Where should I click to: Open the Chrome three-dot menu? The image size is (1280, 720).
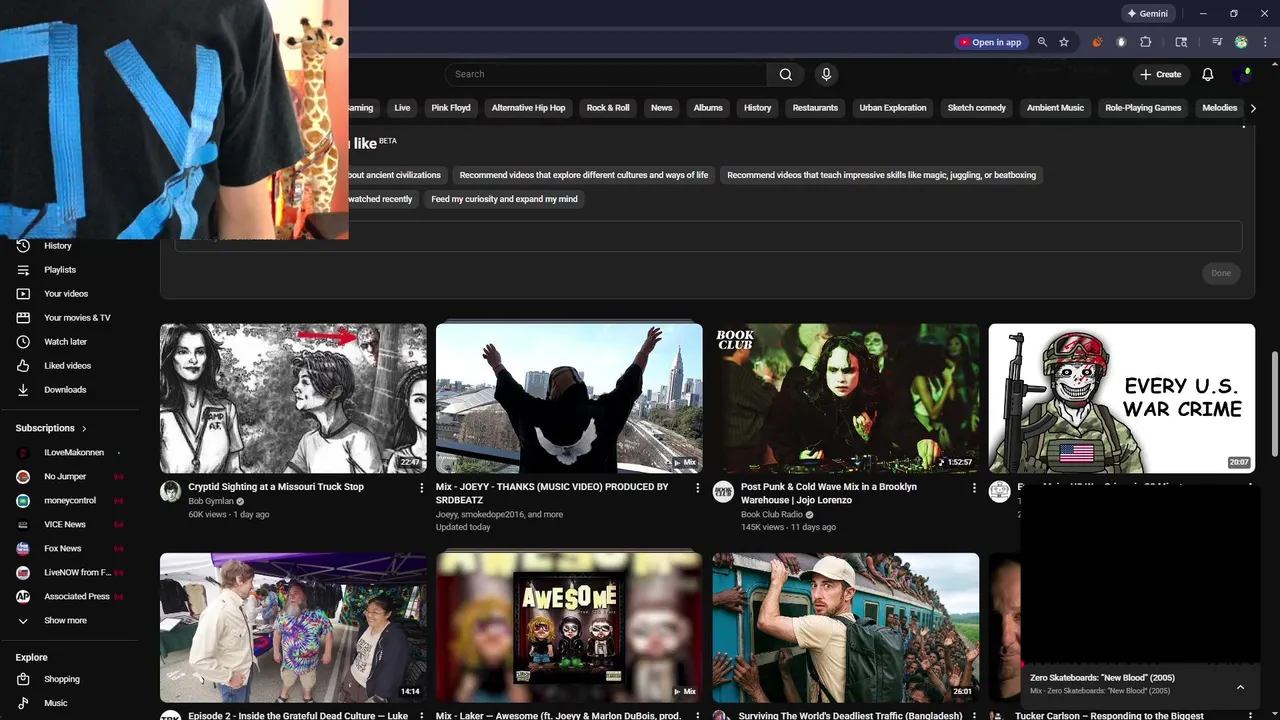point(1265,42)
